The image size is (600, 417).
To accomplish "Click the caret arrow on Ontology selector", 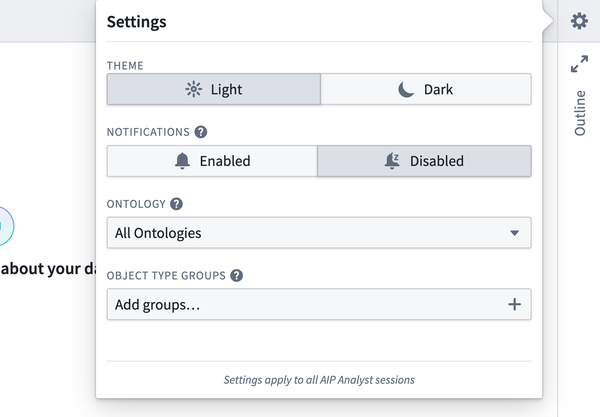I will click(x=514, y=233).
